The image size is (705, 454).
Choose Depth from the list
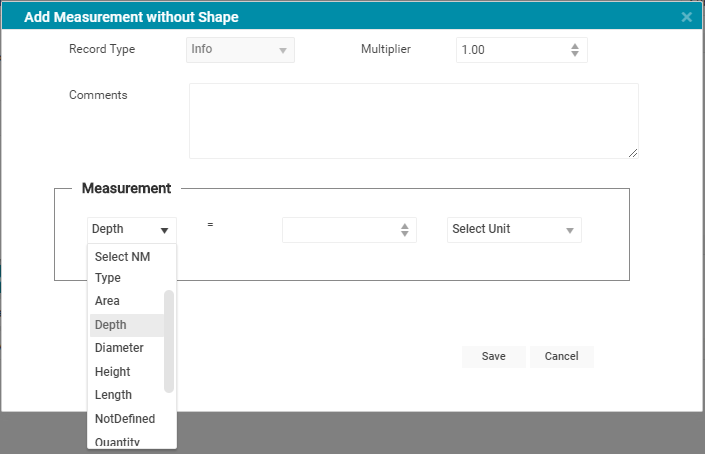[111, 325]
